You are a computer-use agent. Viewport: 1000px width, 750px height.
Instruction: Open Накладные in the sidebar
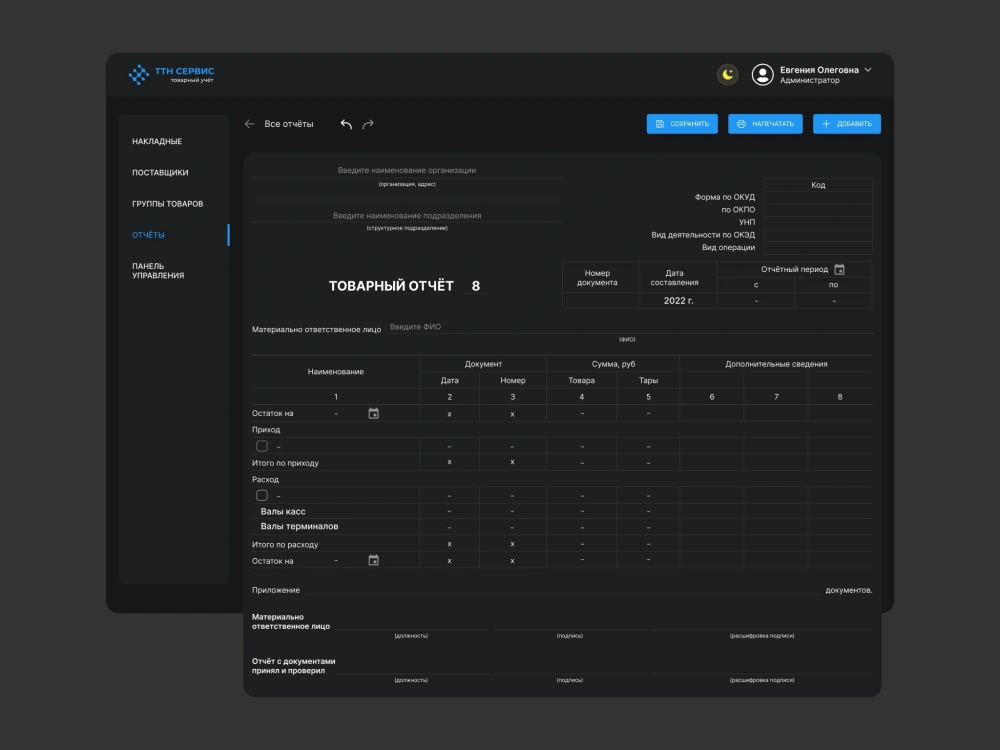click(157, 141)
